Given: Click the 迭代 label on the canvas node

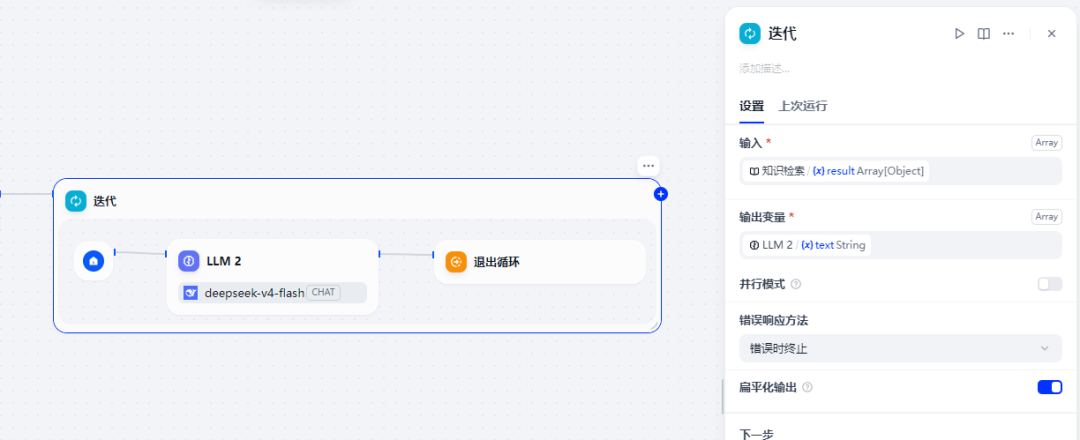Looking at the screenshot, I should 105,201.
